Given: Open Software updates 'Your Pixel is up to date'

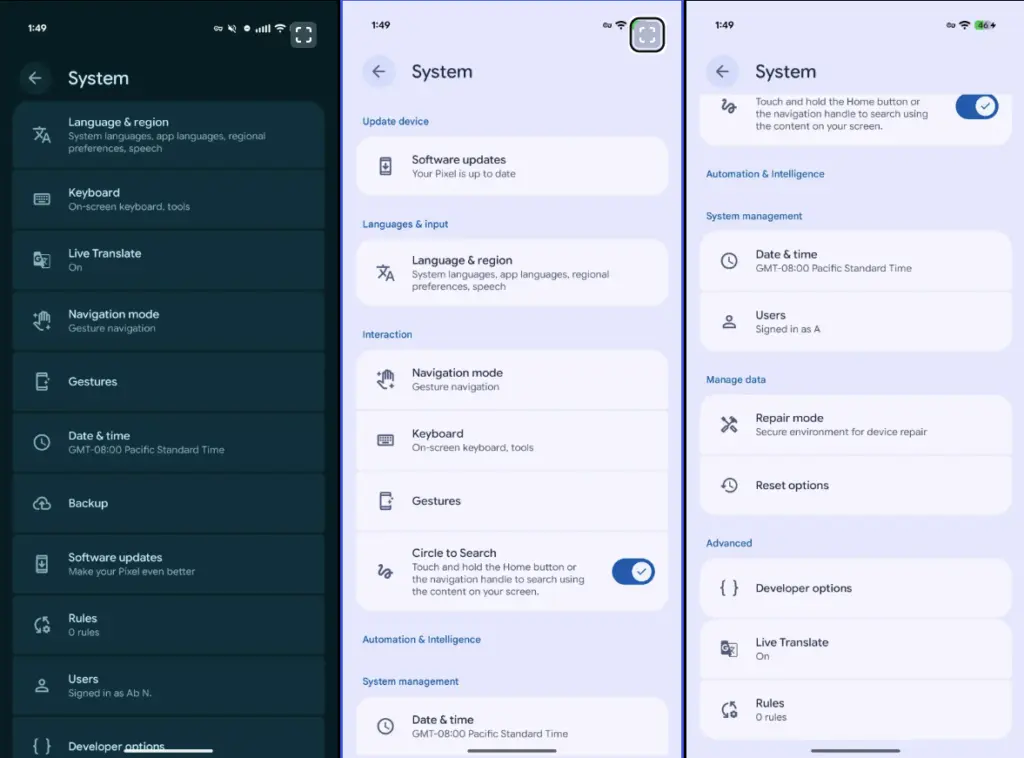Looking at the screenshot, I should (512, 166).
